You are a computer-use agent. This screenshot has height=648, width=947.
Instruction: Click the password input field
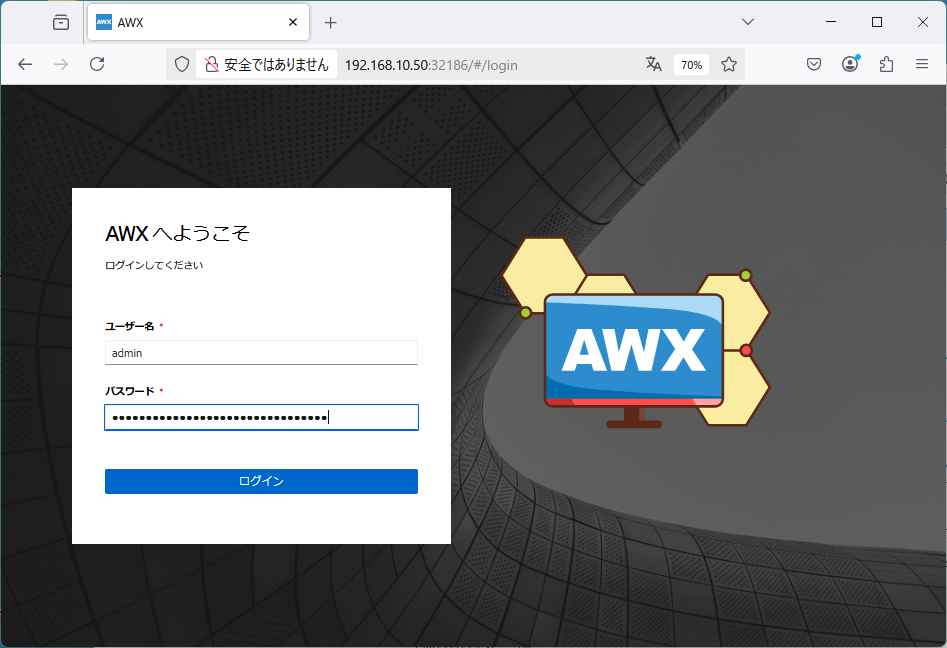tap(262, 417)
